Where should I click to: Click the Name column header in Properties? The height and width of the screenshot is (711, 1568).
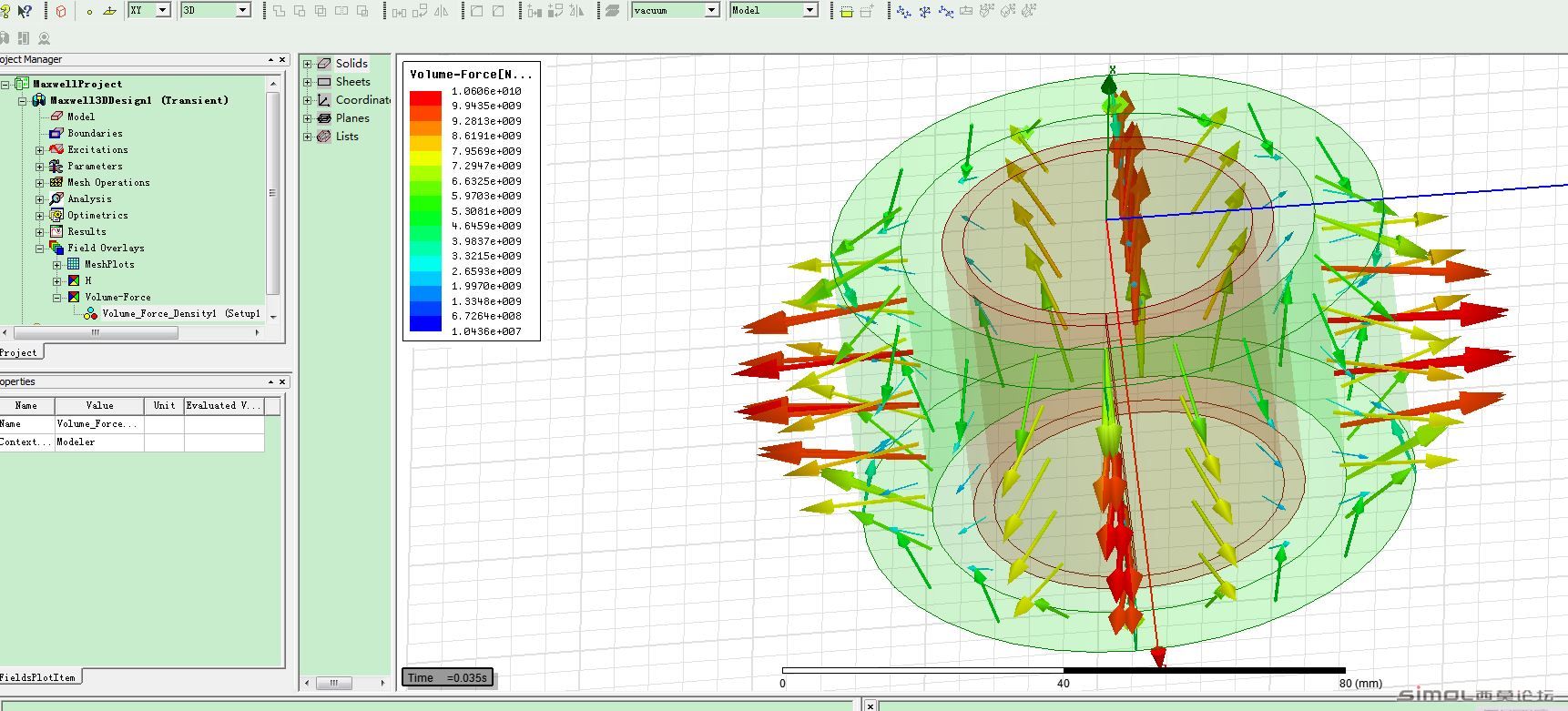coord(26,405)
